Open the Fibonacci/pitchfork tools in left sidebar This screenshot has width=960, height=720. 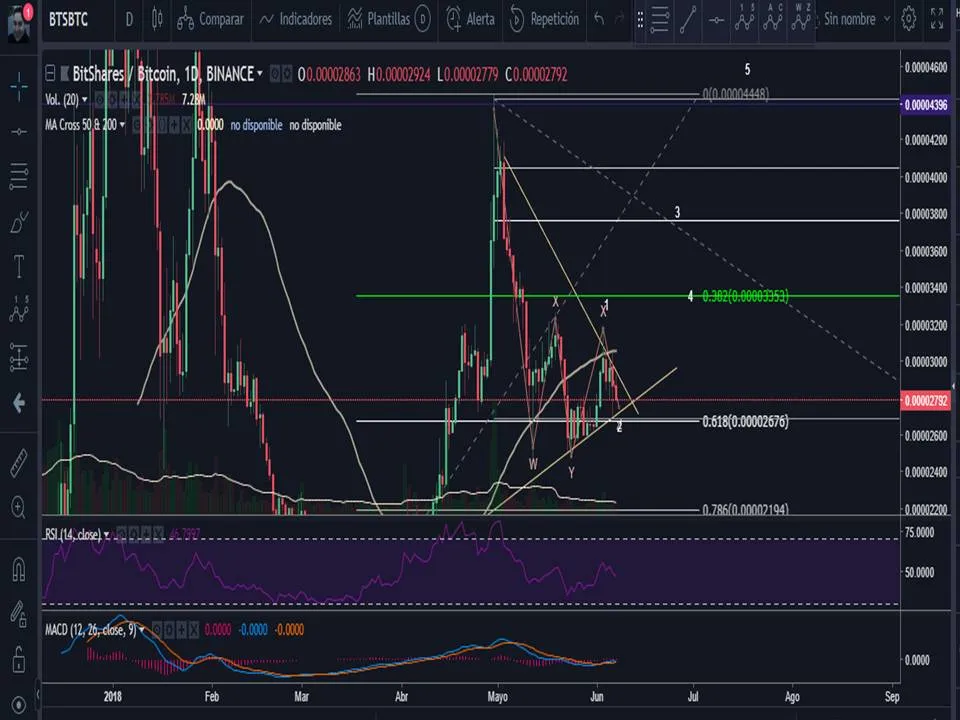19,176
